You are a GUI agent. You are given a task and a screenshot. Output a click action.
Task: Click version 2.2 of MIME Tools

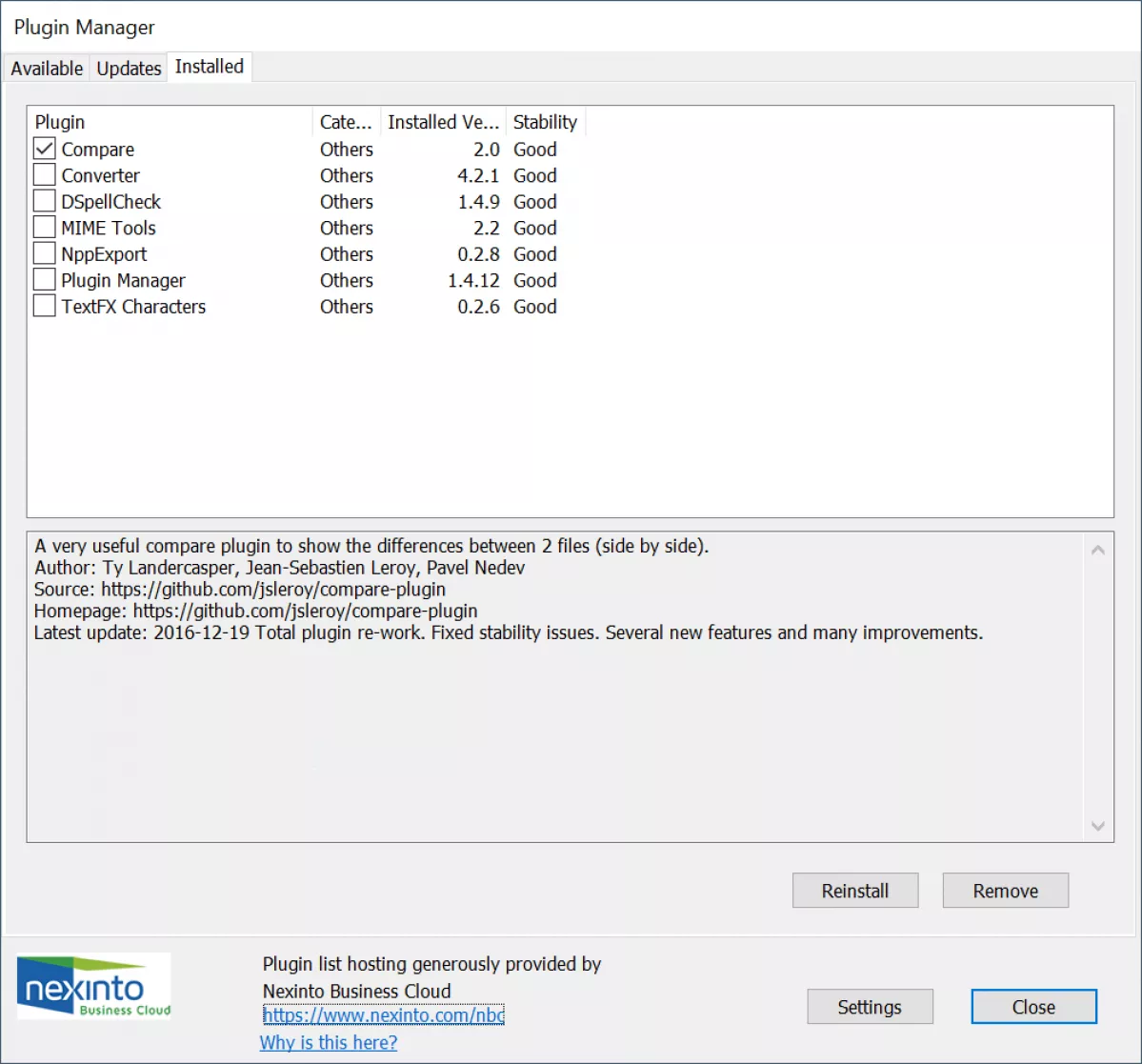pos(486,228)
